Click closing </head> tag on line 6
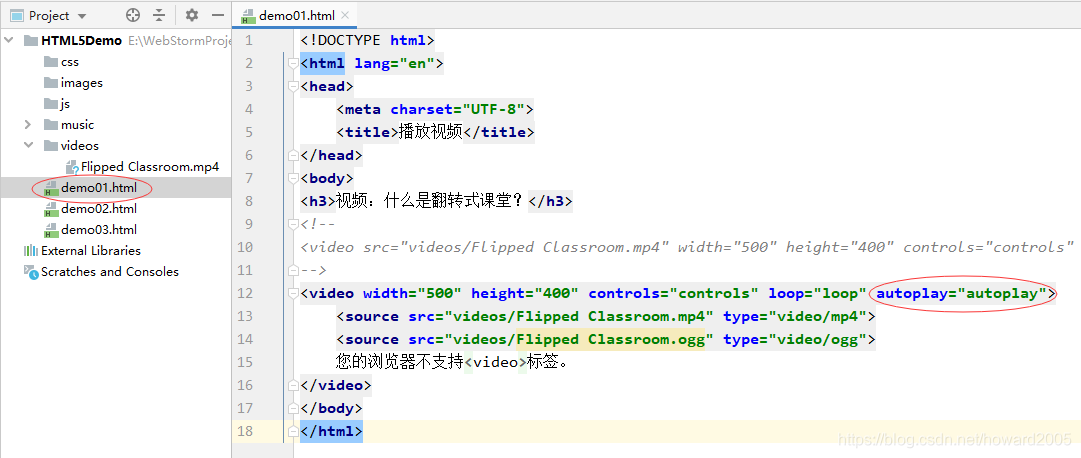 coord(331,155)
